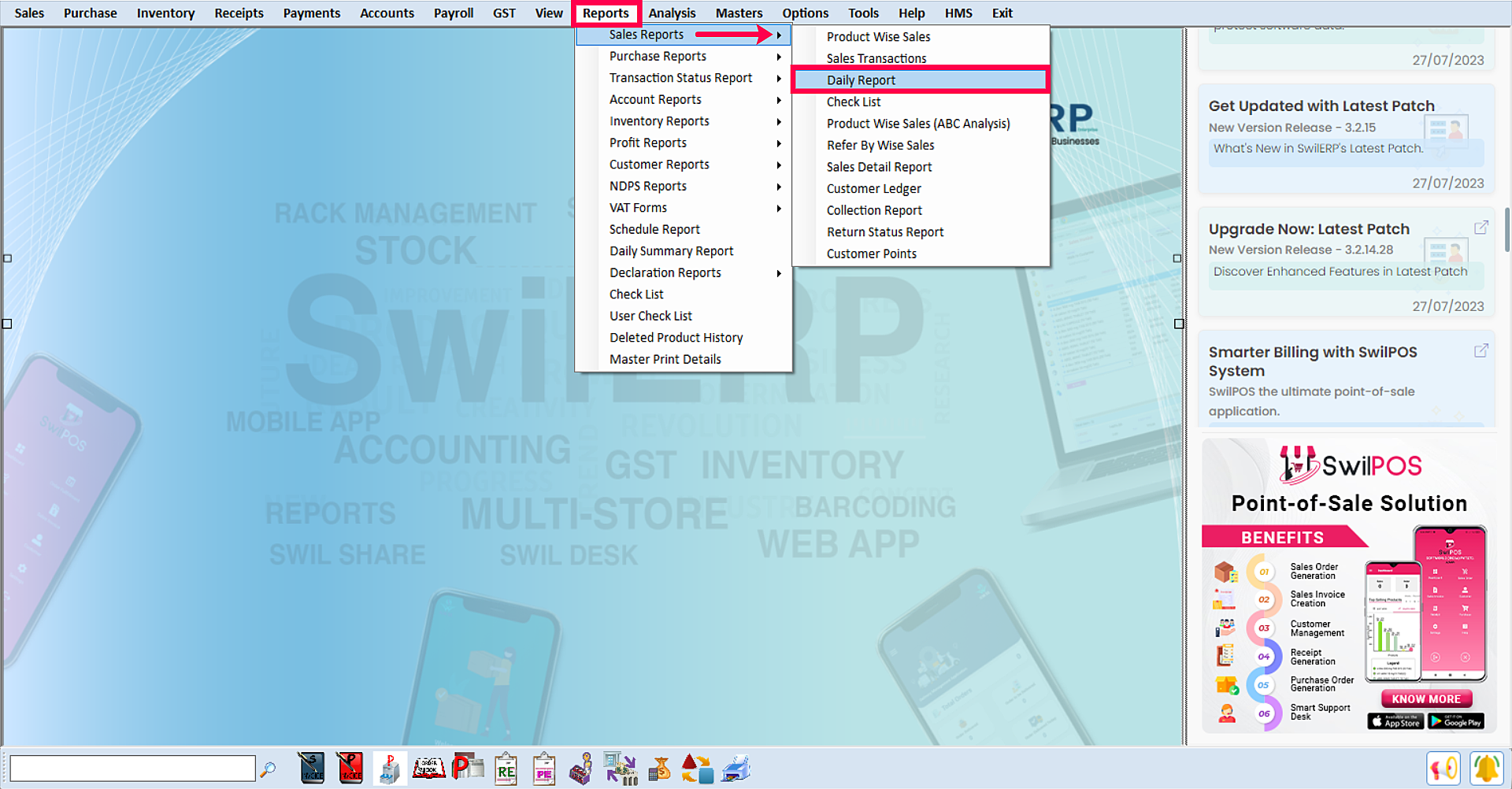Click the Google Play badge
Image resolution: width=1512 pixels, height=789 pixels.
click(1455, 720)
